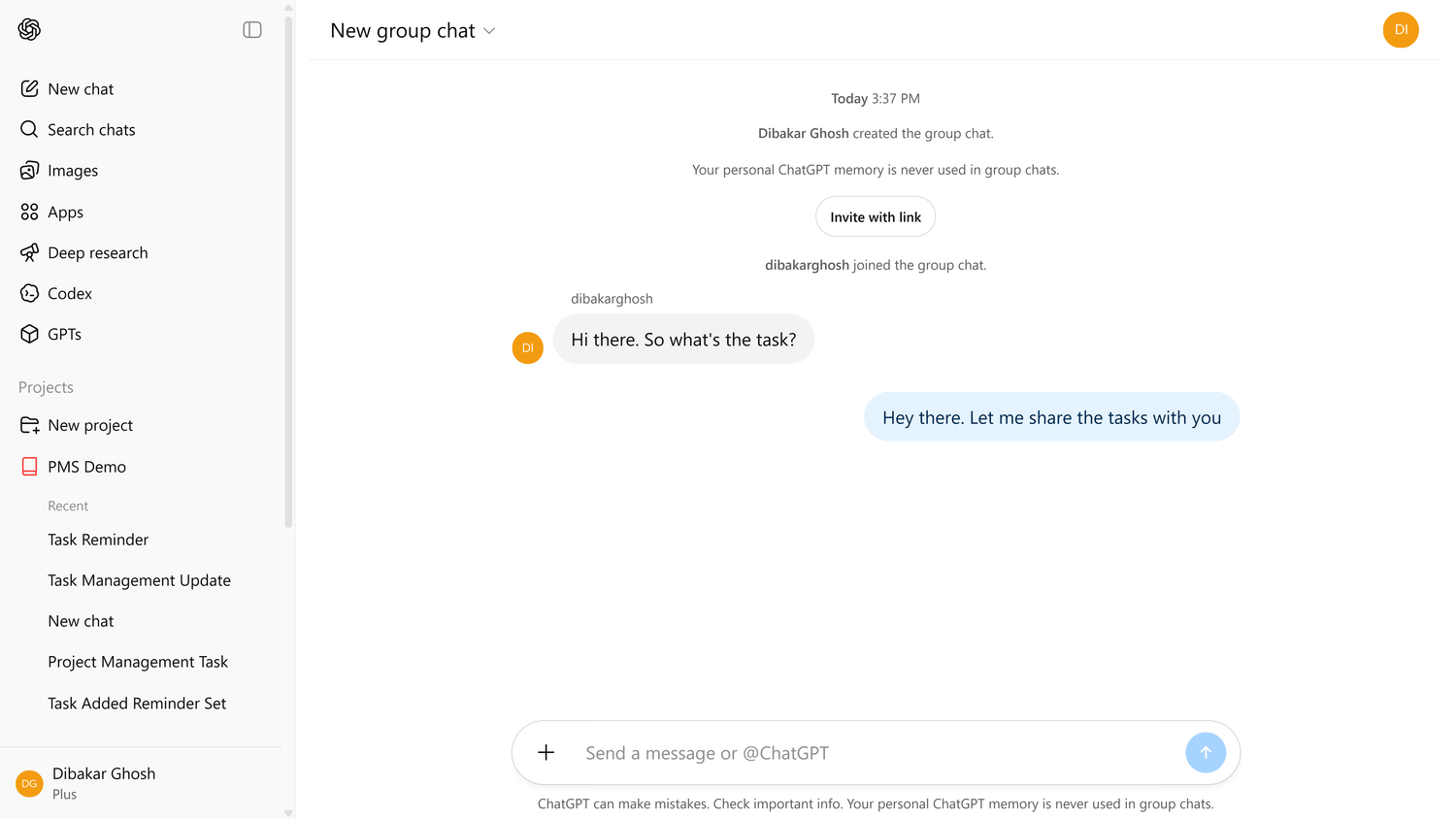The image size is (1456, 819).
Task: Click the dibakarghosh sender name above message
Action: (612, 299)
